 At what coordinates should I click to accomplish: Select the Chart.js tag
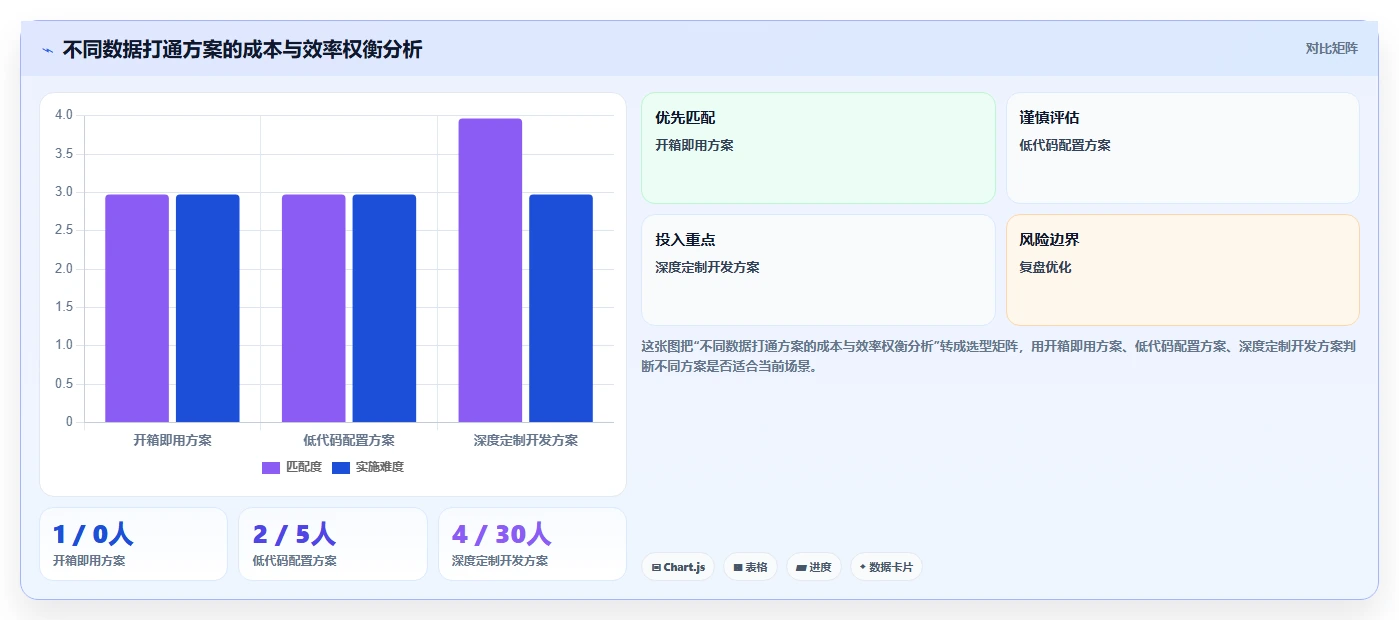[x=678, y=567]
